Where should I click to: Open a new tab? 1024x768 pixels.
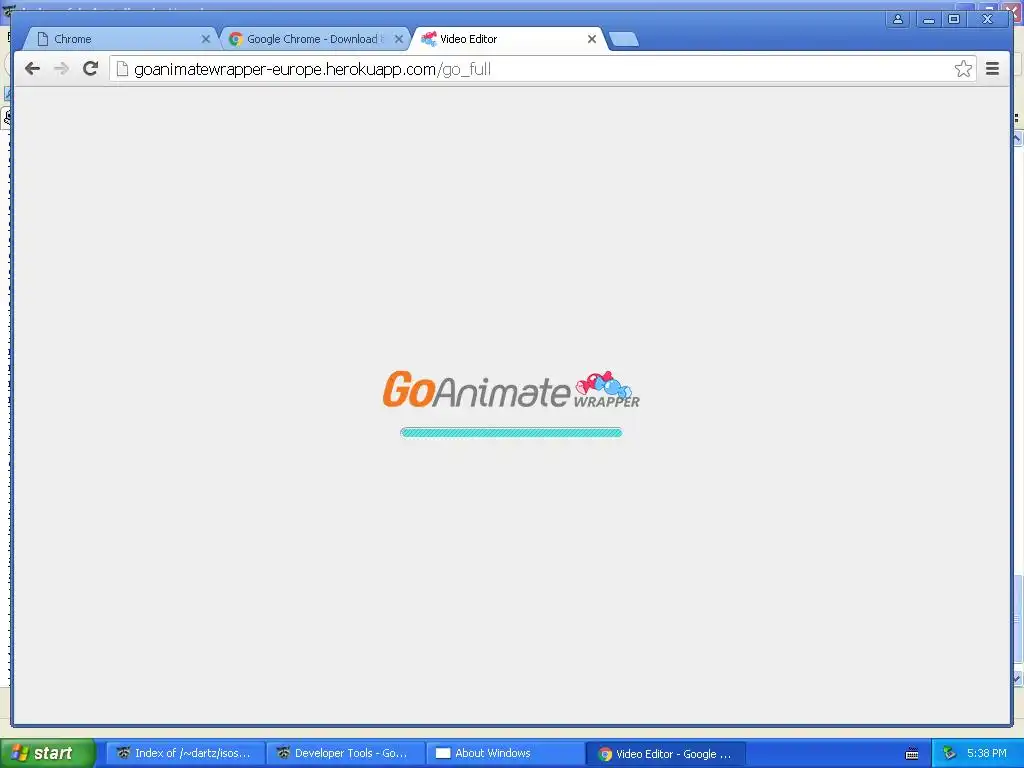[624, 40]
